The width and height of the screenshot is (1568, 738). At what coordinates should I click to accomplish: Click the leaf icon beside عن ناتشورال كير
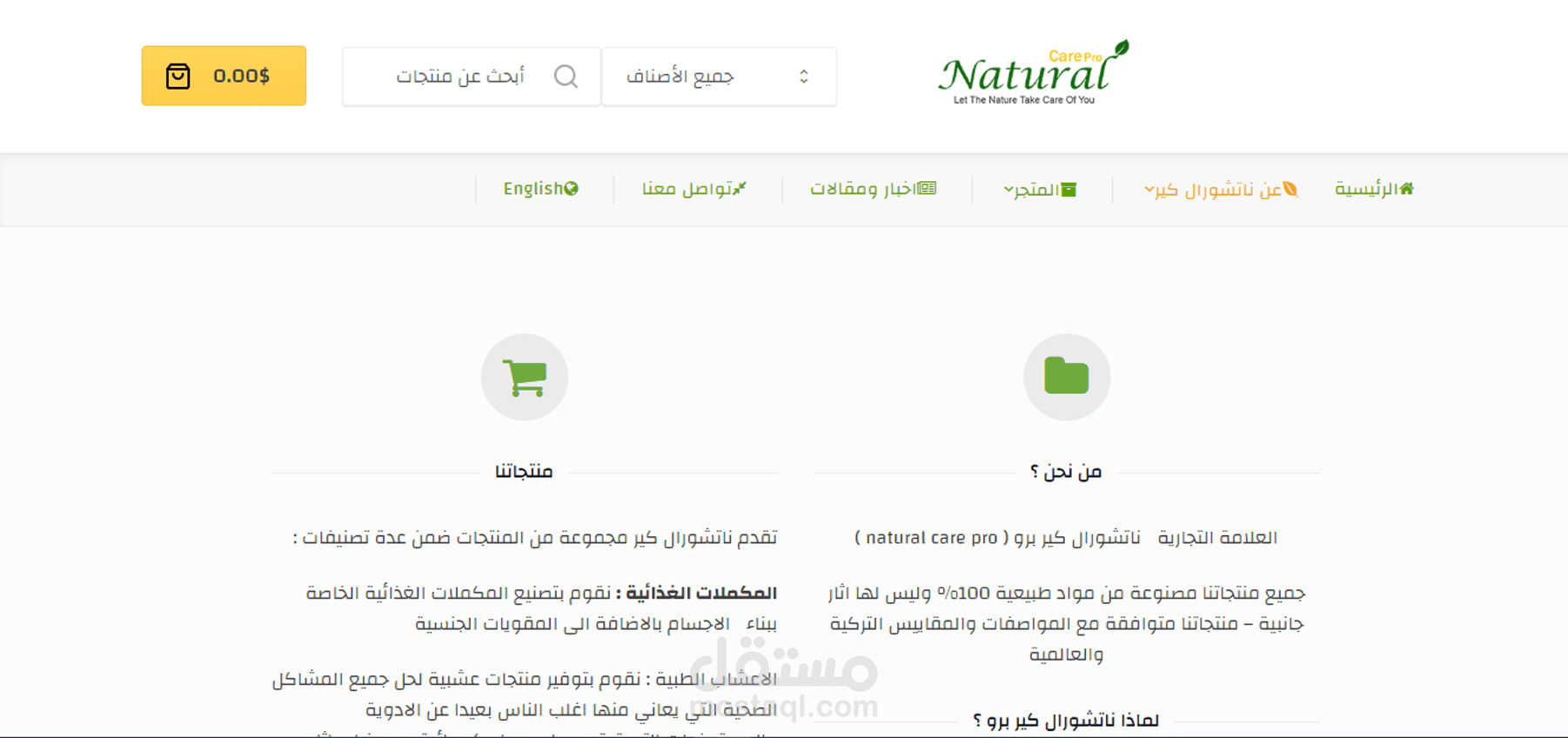point(1290,189)
